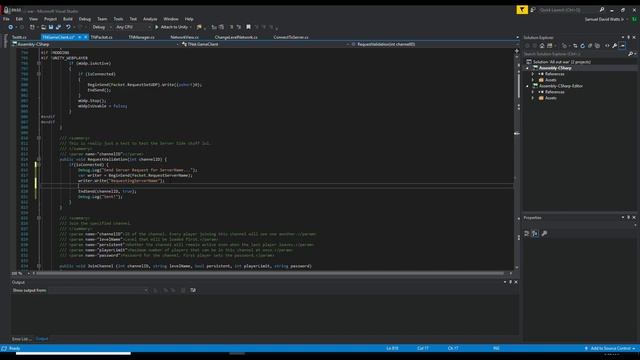
Task: Click the bookmark icon in the toolbar
Action: (x=248, y=27)
